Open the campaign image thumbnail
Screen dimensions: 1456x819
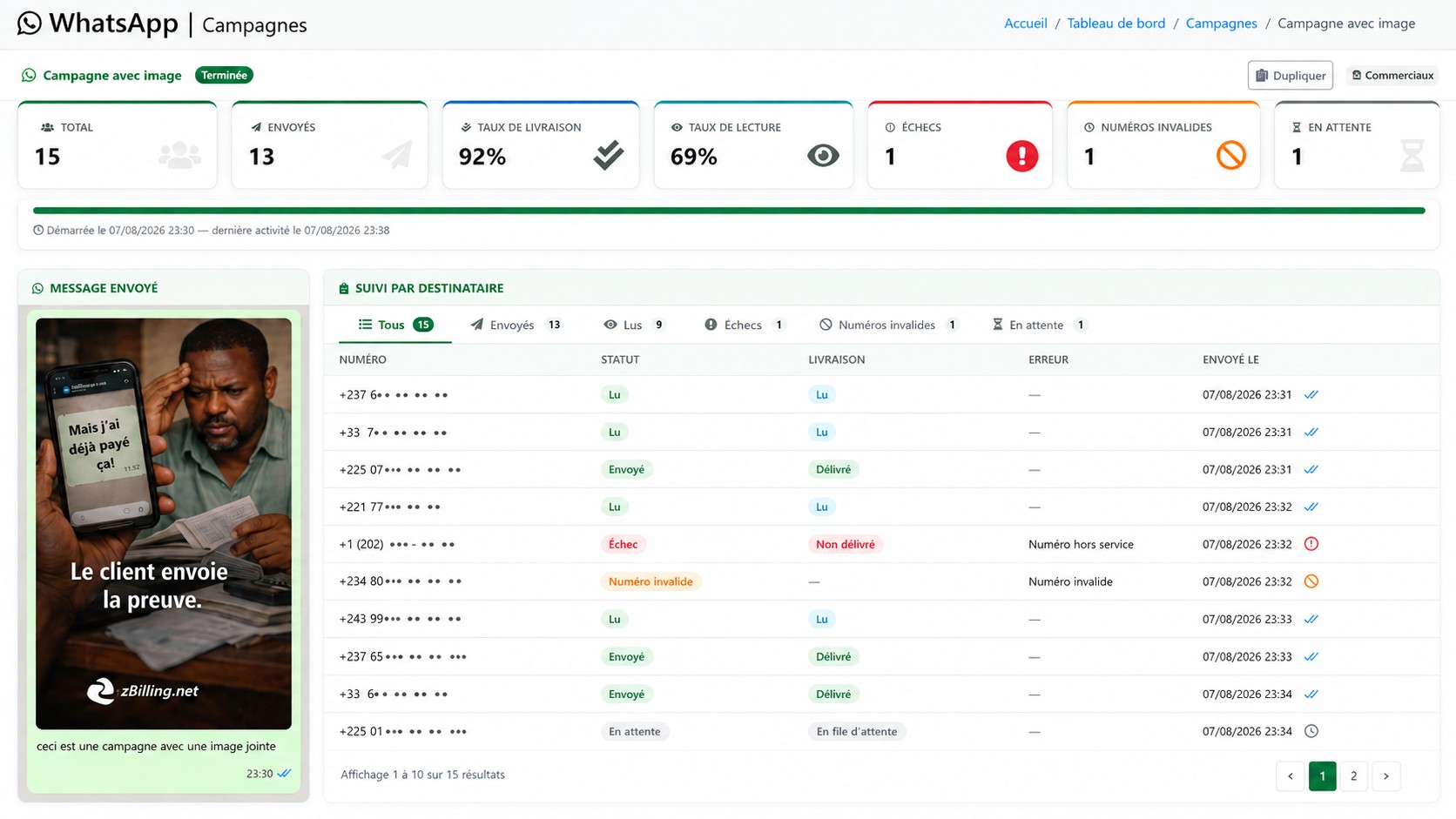(x=164, y=523)
